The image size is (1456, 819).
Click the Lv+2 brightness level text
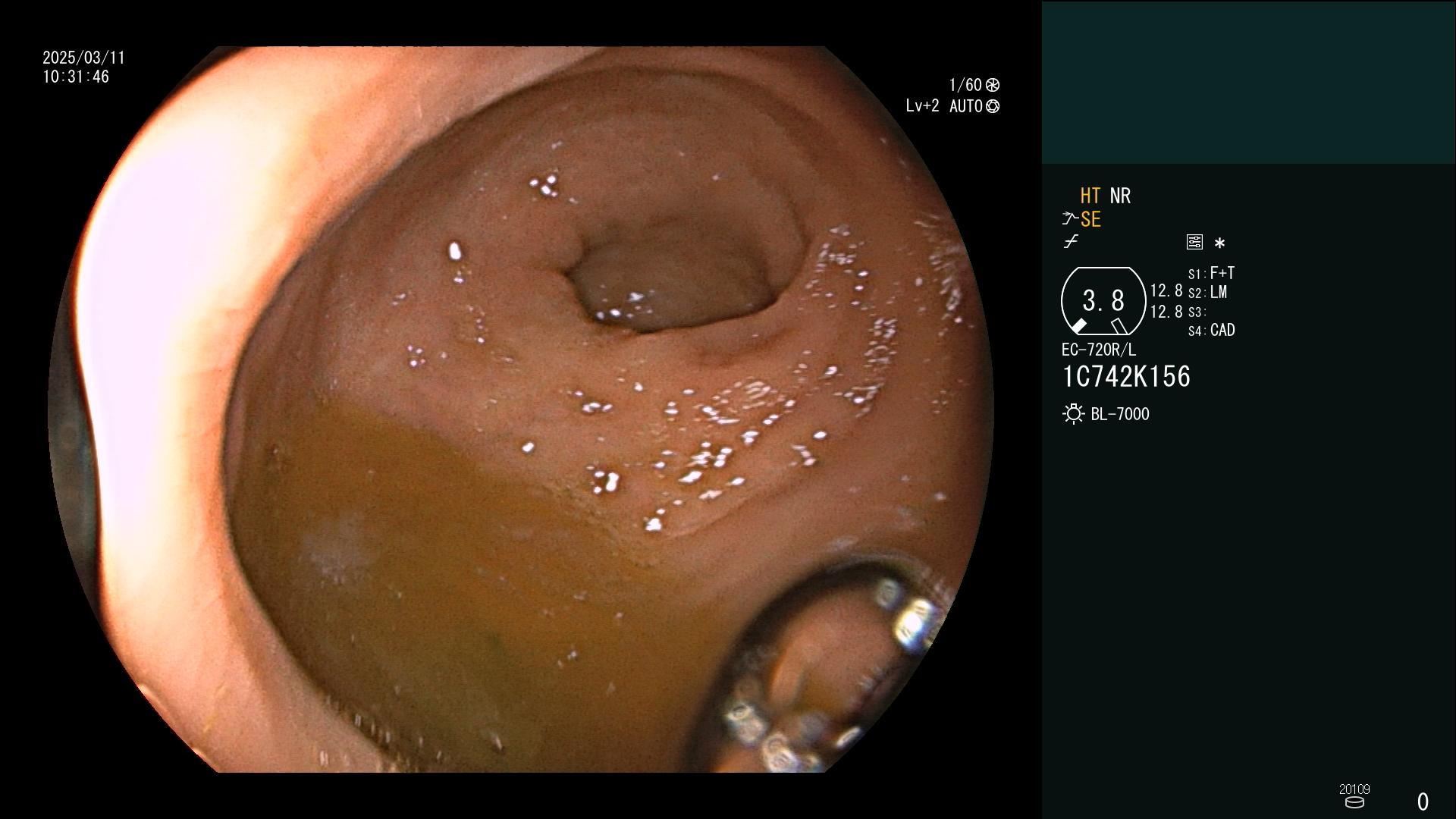click(922, 106)
